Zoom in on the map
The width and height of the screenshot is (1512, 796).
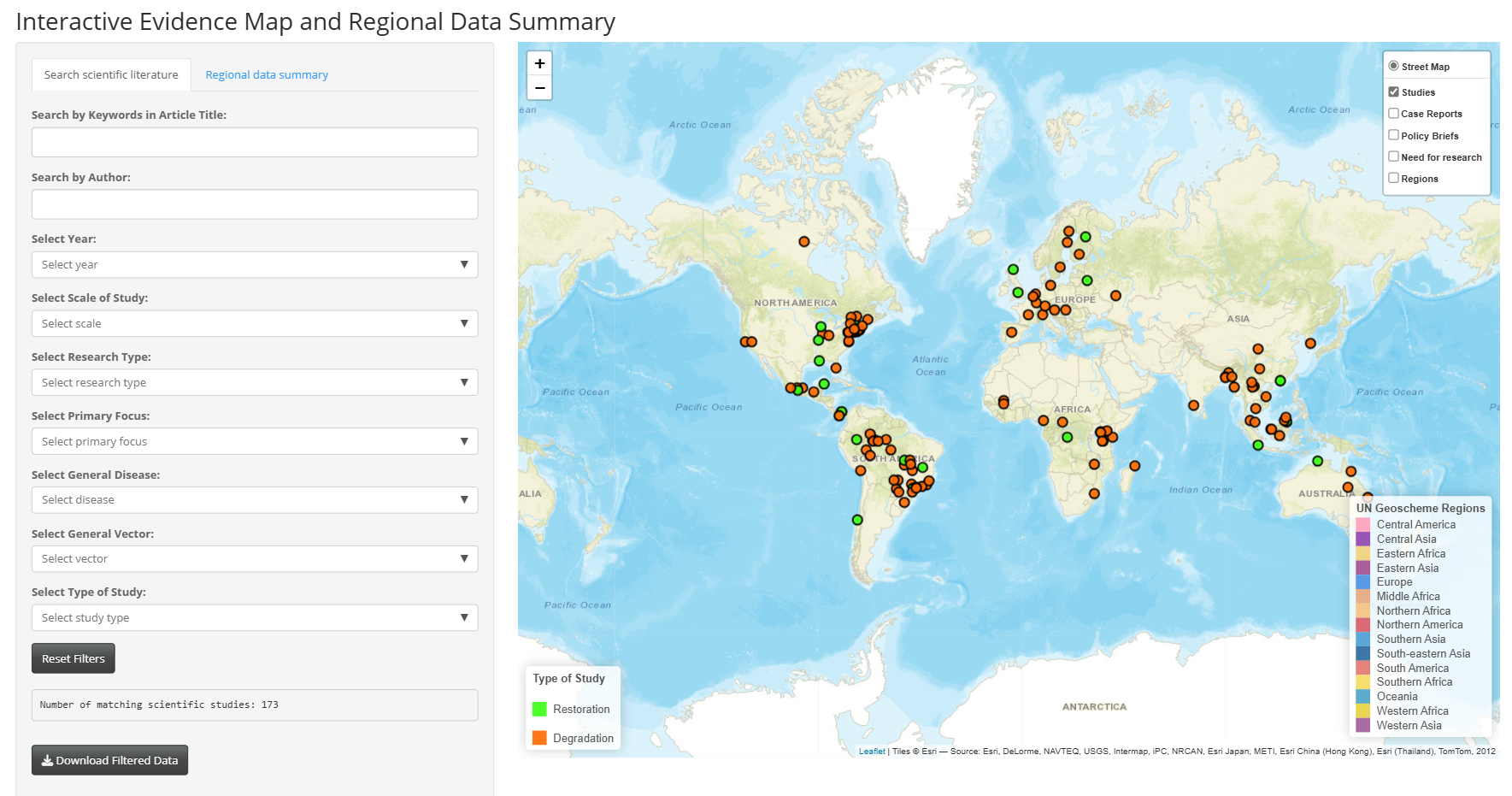539,64
